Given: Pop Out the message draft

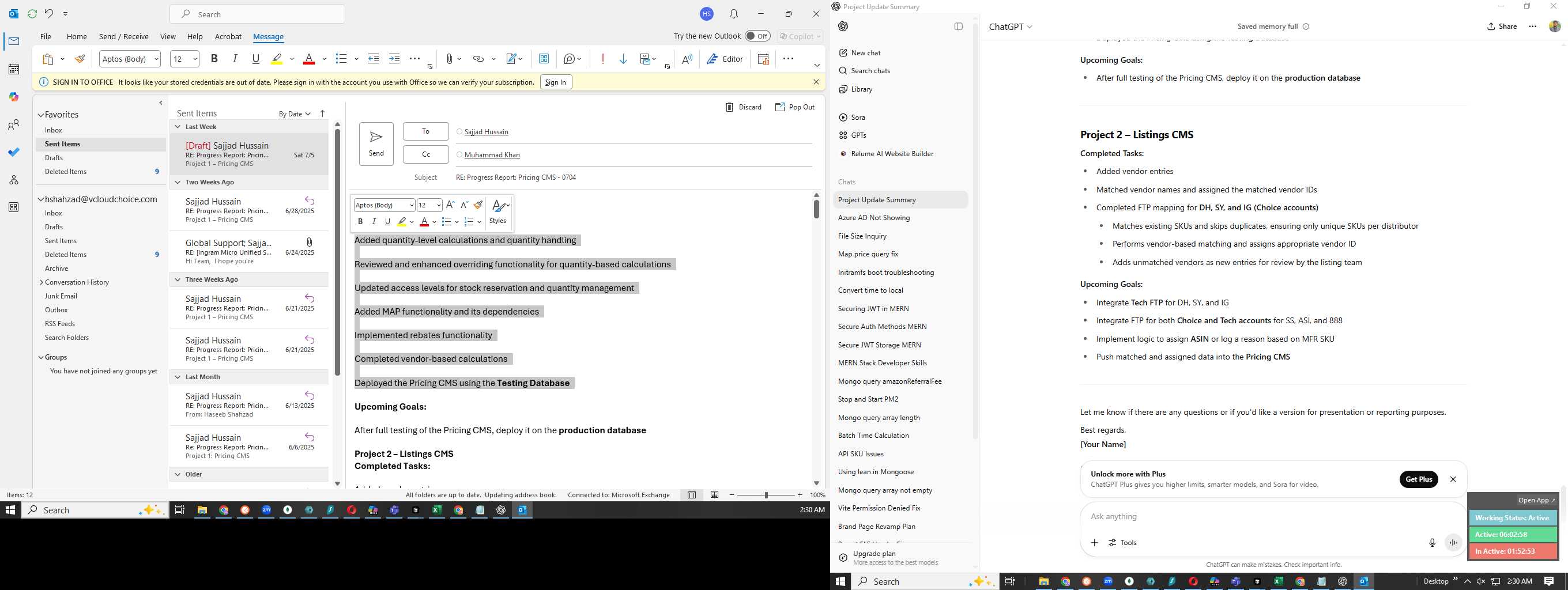Looking at the screenshot, I should pos(794,107).
